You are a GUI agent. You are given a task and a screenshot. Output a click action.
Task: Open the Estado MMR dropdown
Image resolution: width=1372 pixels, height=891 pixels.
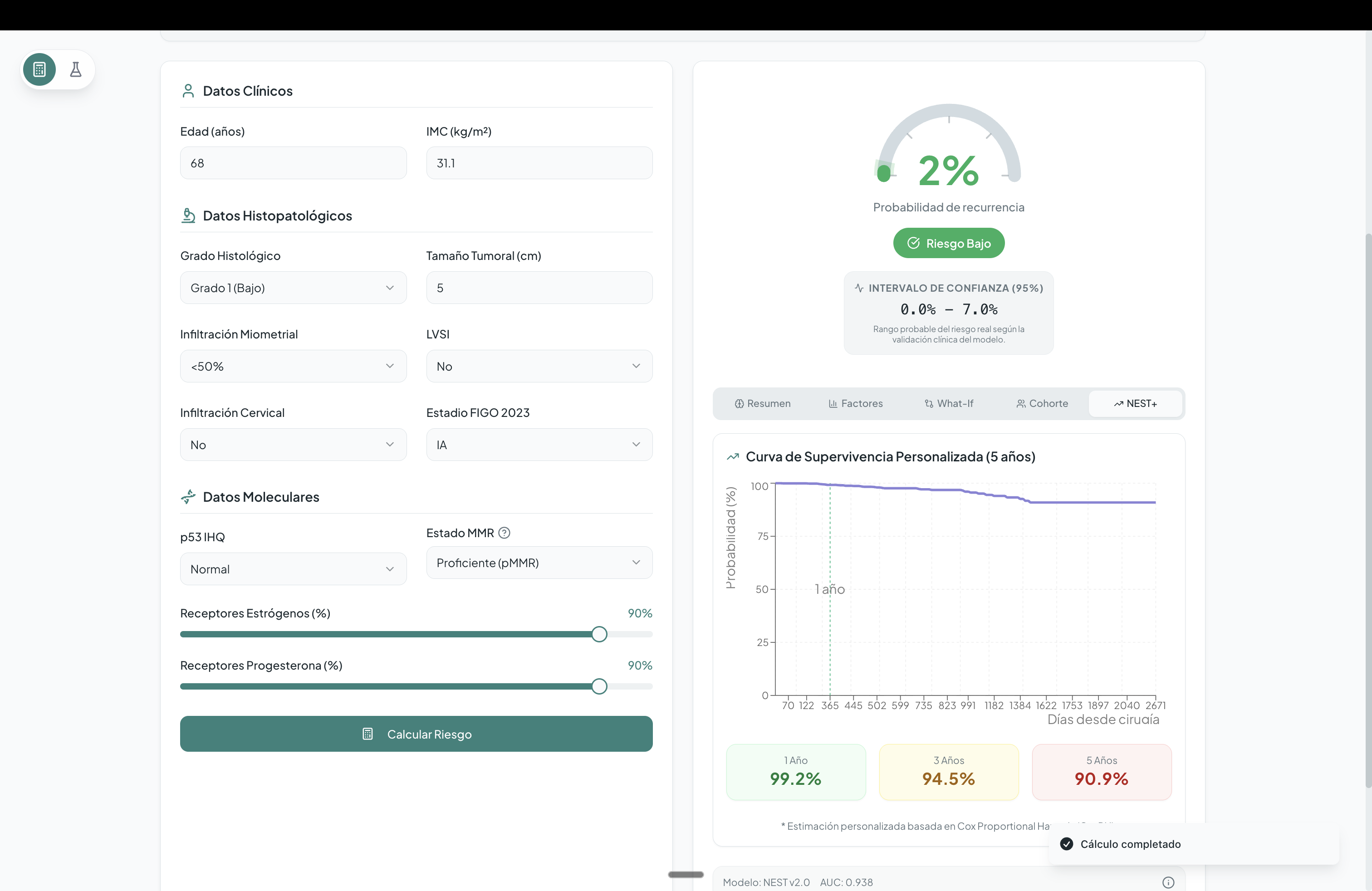click(539, 563)
